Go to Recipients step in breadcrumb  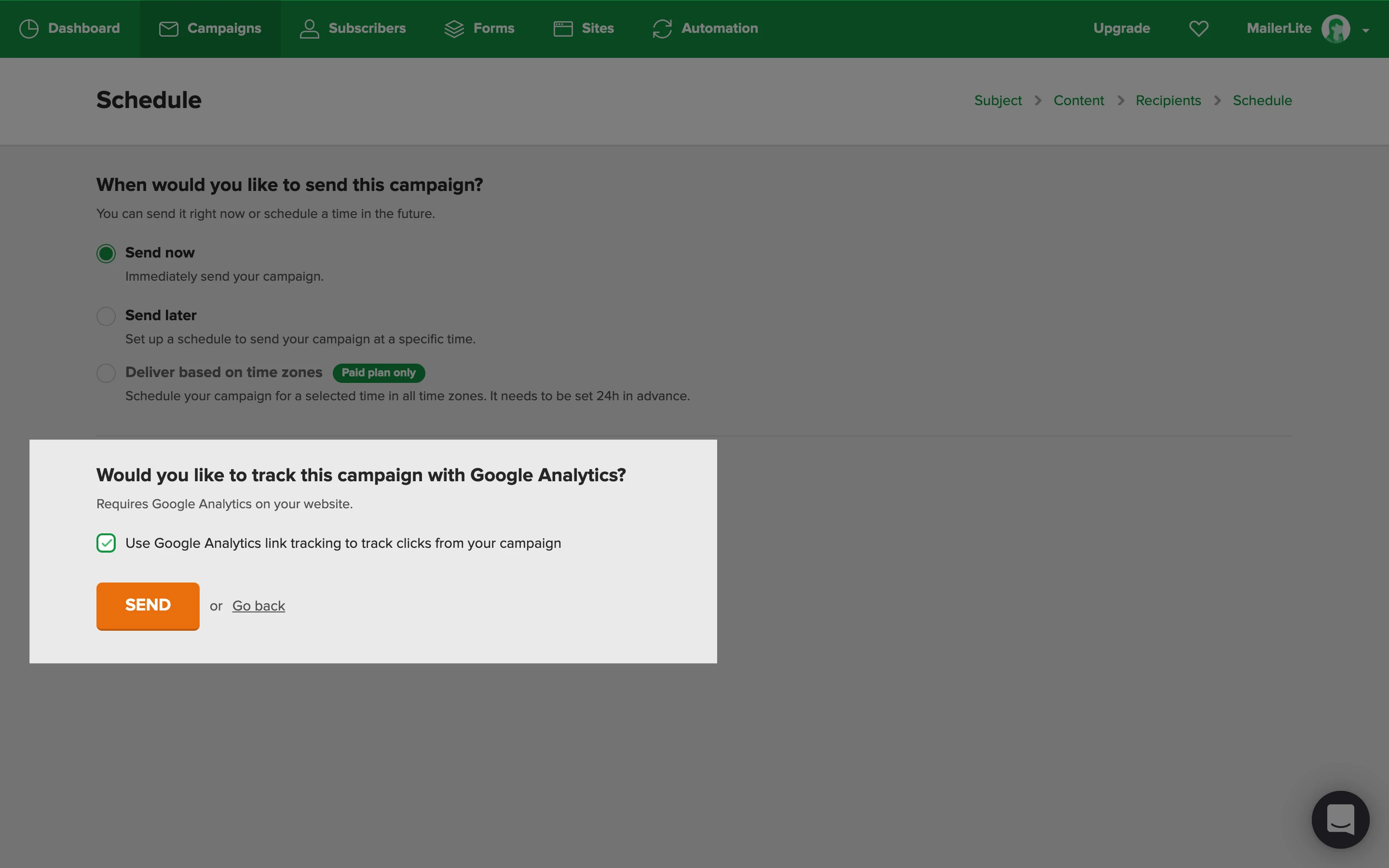point(1168,100)
